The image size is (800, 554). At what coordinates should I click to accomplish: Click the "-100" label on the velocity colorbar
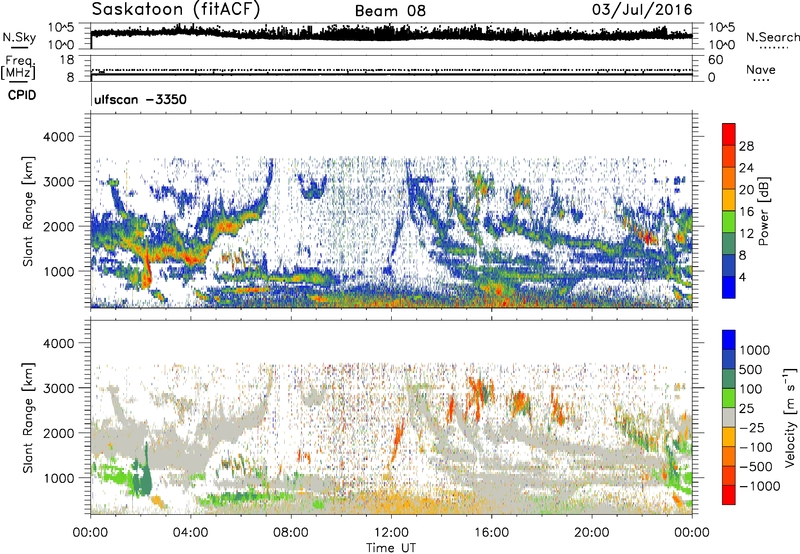point(756,447)
